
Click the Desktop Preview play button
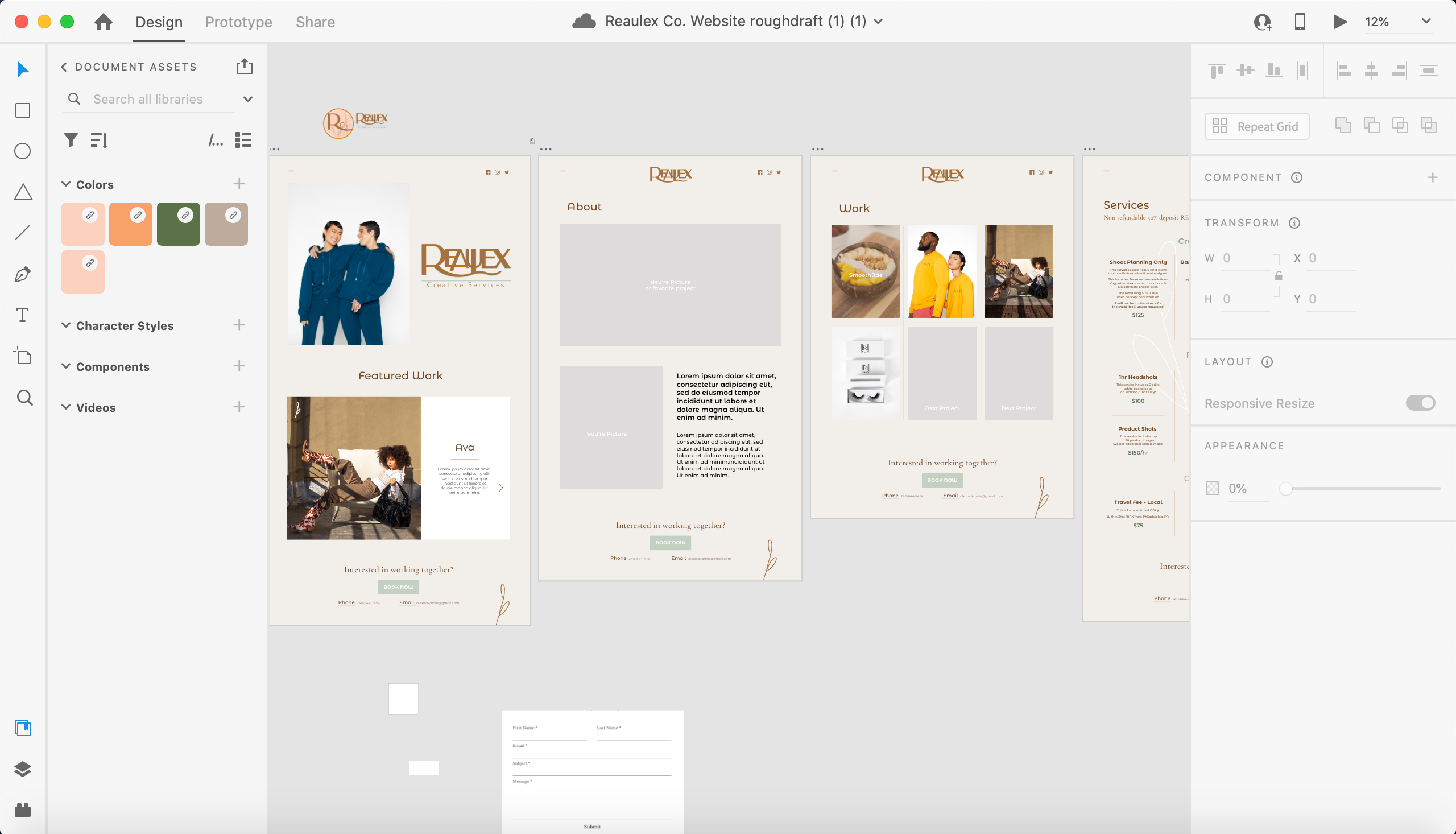coord(1339,22)
